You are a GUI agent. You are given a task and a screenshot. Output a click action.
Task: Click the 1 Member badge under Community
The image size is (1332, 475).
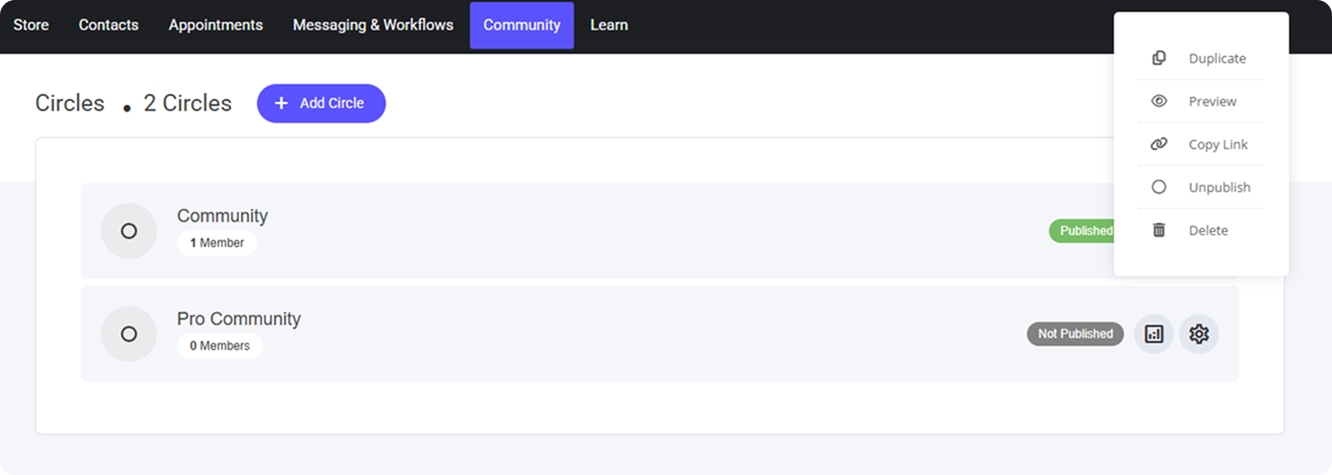pos(217,243)
